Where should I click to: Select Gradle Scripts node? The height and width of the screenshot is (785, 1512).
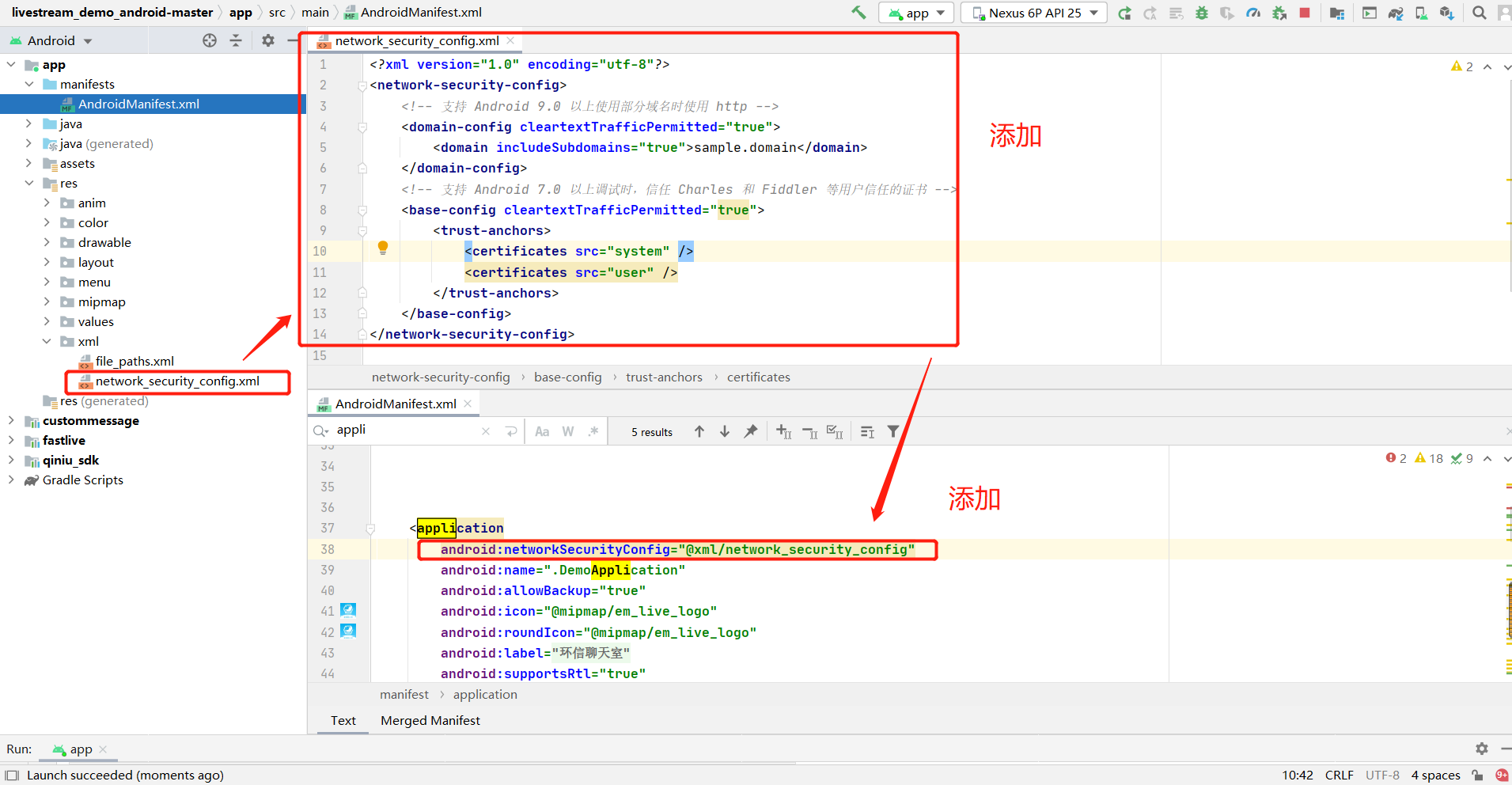click(x=82, y=480)
